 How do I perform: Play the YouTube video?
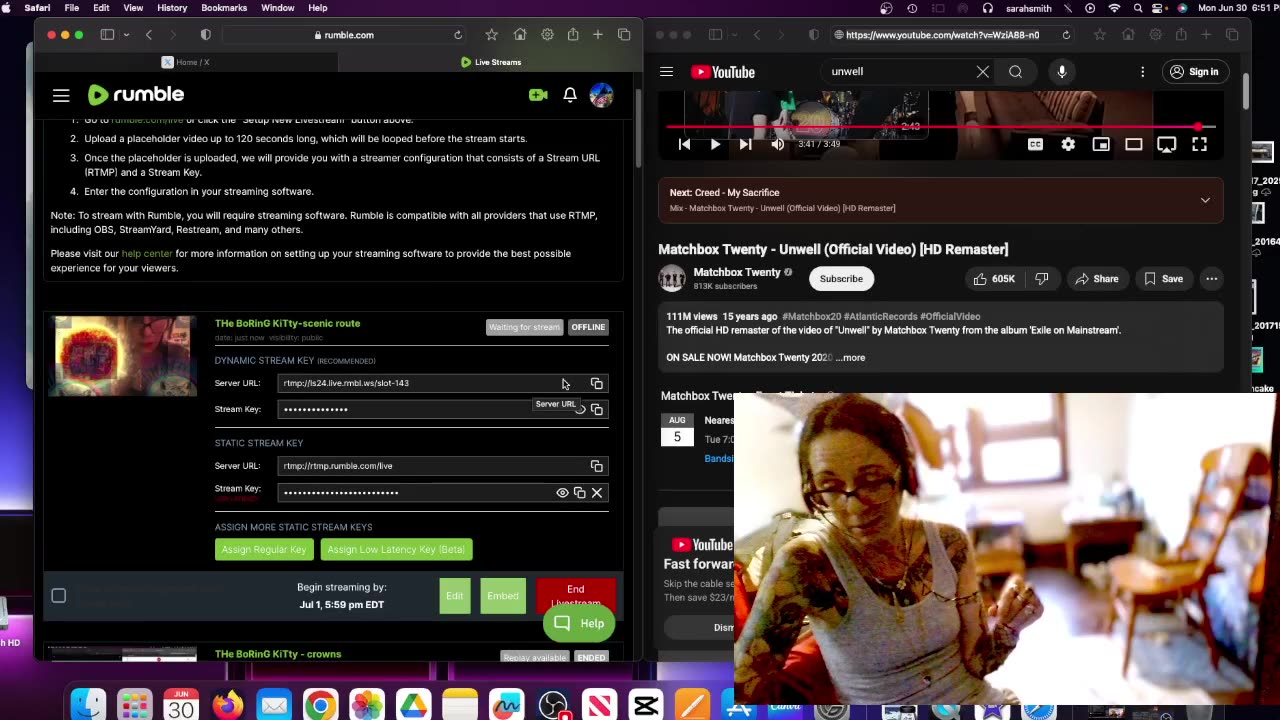tap(715, 144)
